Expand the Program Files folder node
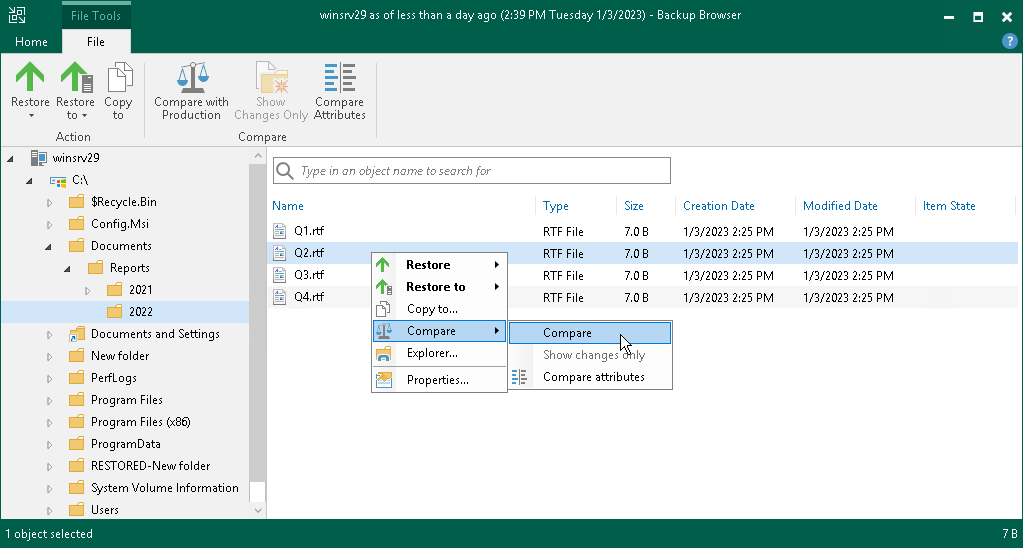The image size is (1023, 548). [x=49, y=401]
